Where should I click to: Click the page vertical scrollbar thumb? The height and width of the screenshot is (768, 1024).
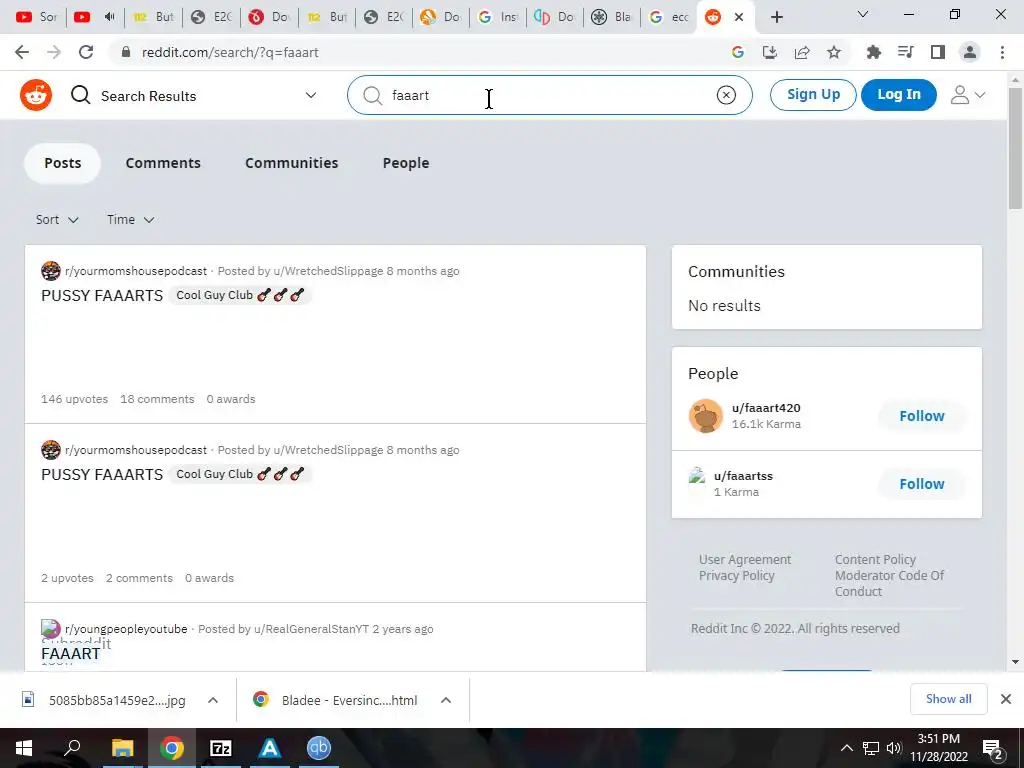(x=1015, y=147)
